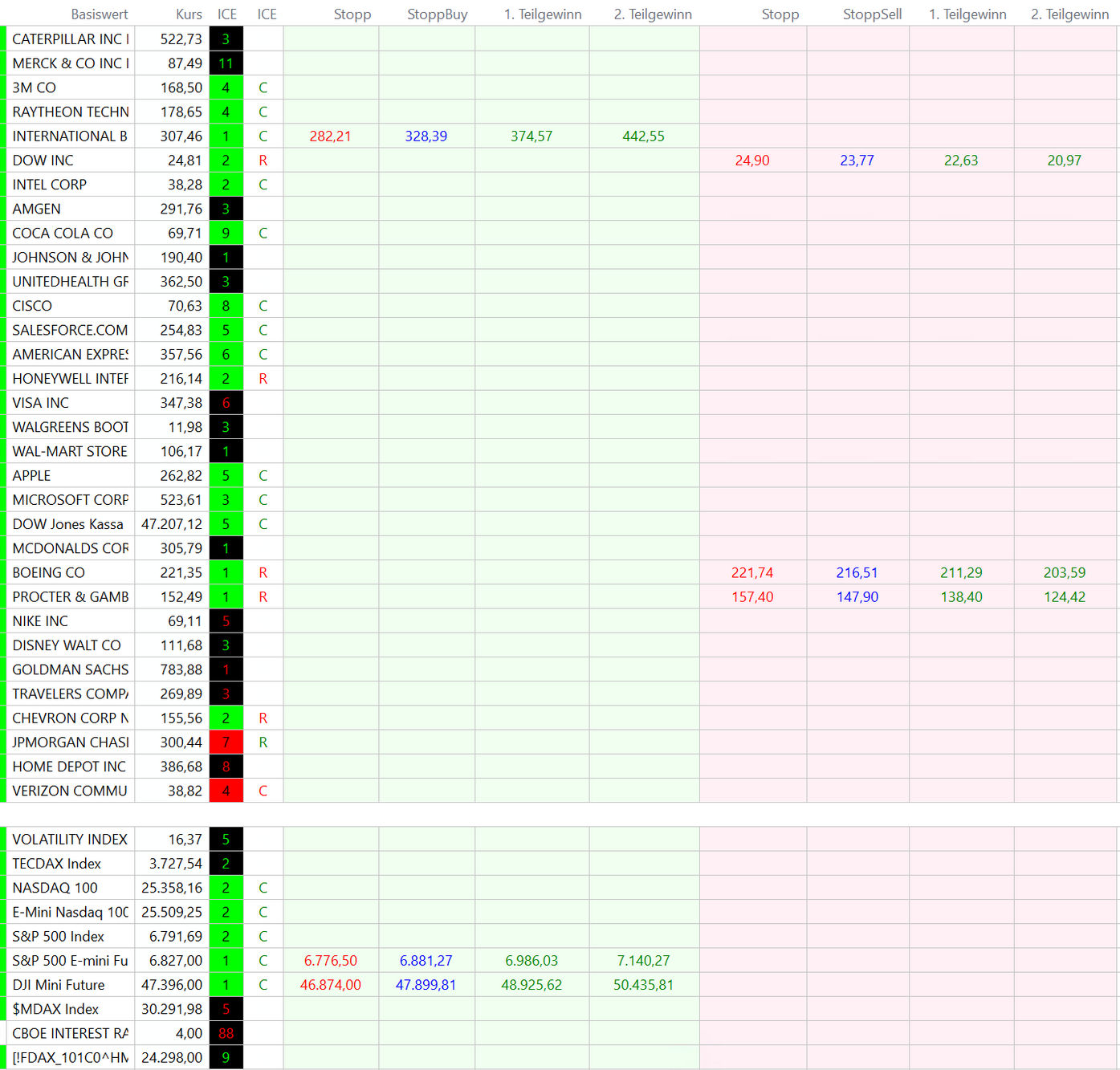
Task: Sort by the Kurs column header
Action: [x=189, y=14]
